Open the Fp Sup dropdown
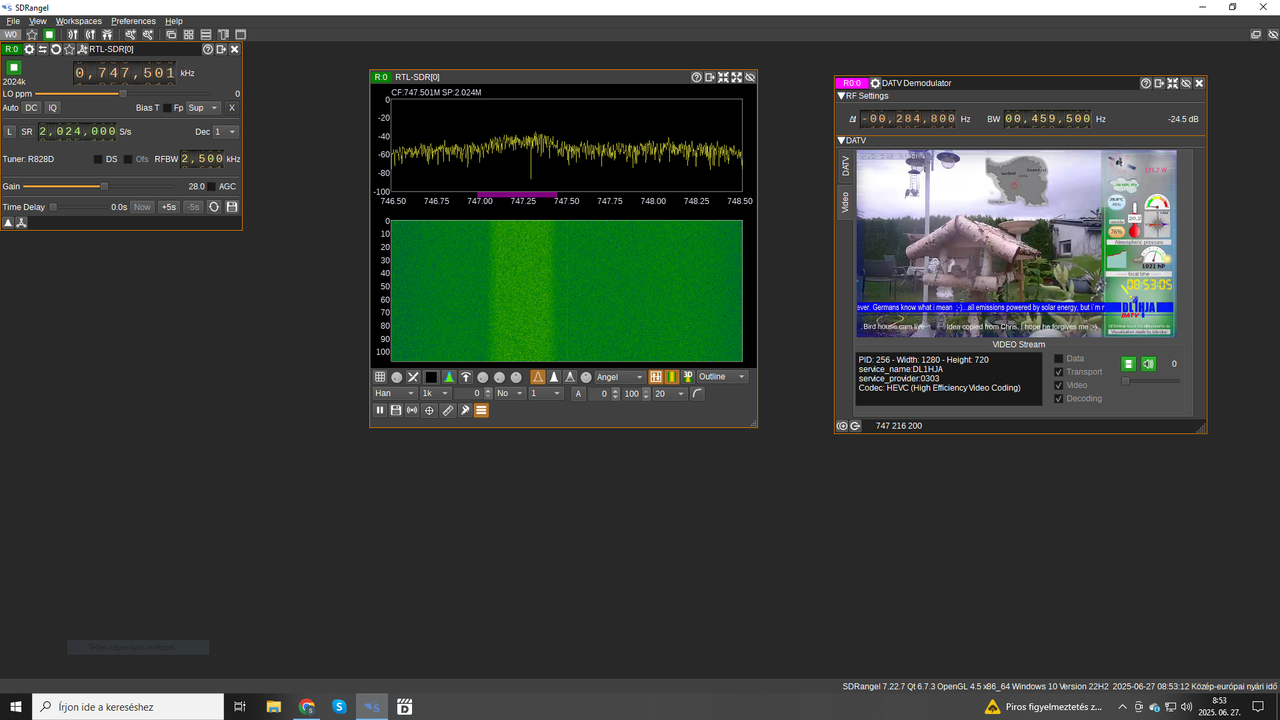Viewport: 1280px width, 720px height. pos(203,107)
